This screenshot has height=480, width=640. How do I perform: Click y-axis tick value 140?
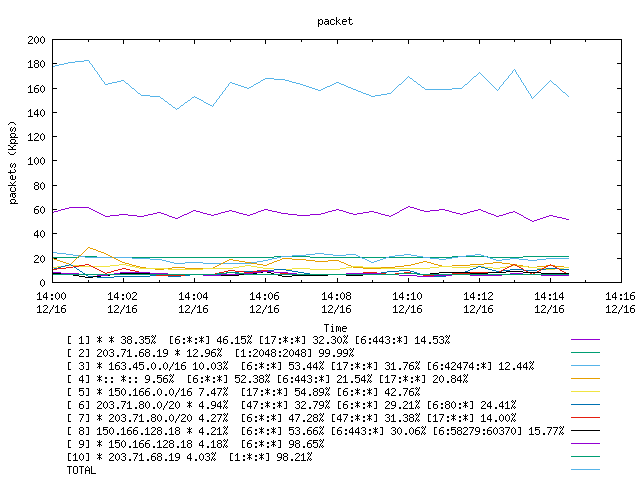click(36, 113)
